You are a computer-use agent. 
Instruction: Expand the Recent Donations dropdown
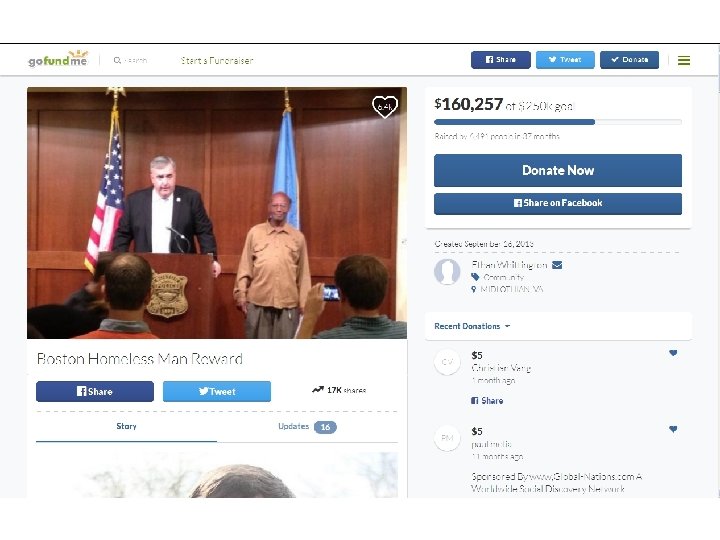(x=472, y=326)
